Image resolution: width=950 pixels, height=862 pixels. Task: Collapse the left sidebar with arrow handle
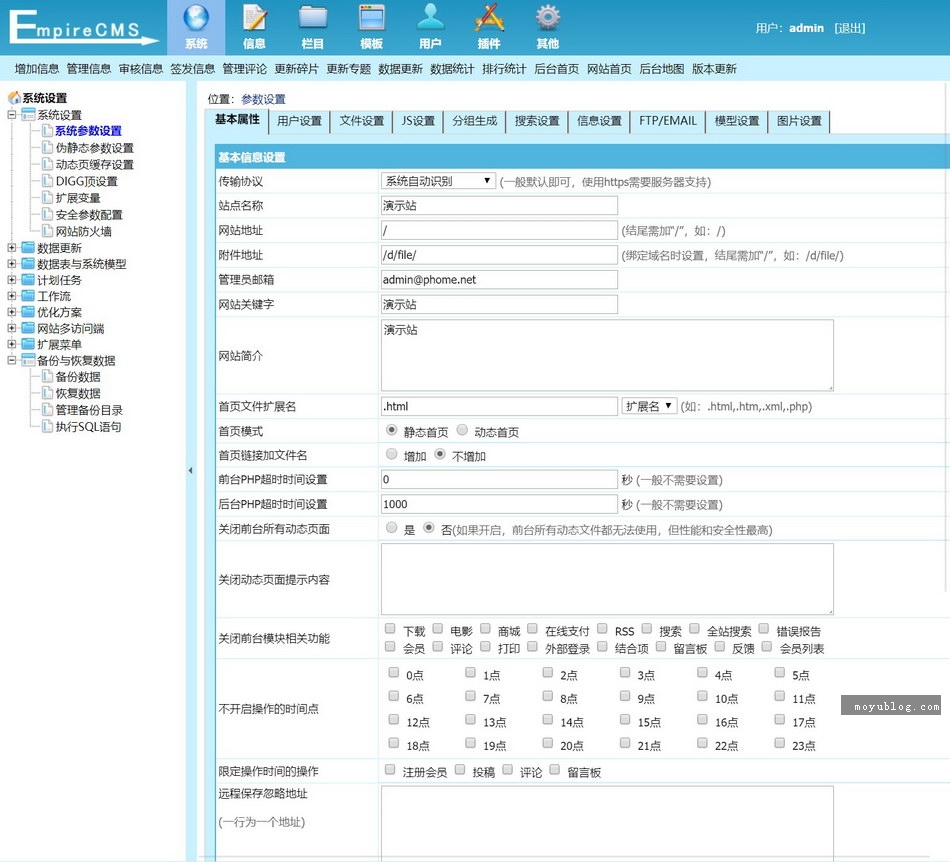tap(190, 470)
